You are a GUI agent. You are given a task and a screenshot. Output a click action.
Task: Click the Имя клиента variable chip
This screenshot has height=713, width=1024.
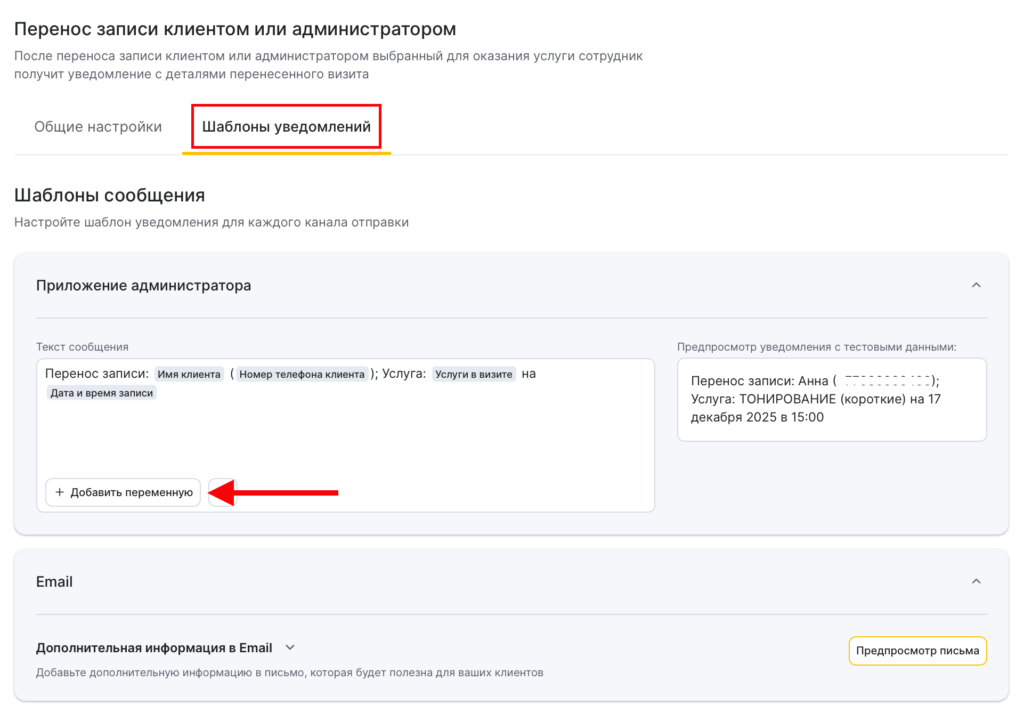tap(189, 374)
